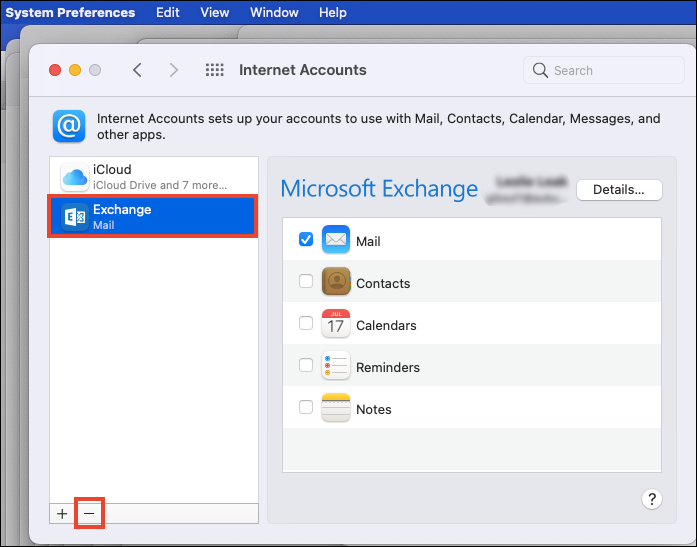Click the Contacts app icon
Image resolution: width=697 pixels, height=547 pixels.
coord(336,282)
